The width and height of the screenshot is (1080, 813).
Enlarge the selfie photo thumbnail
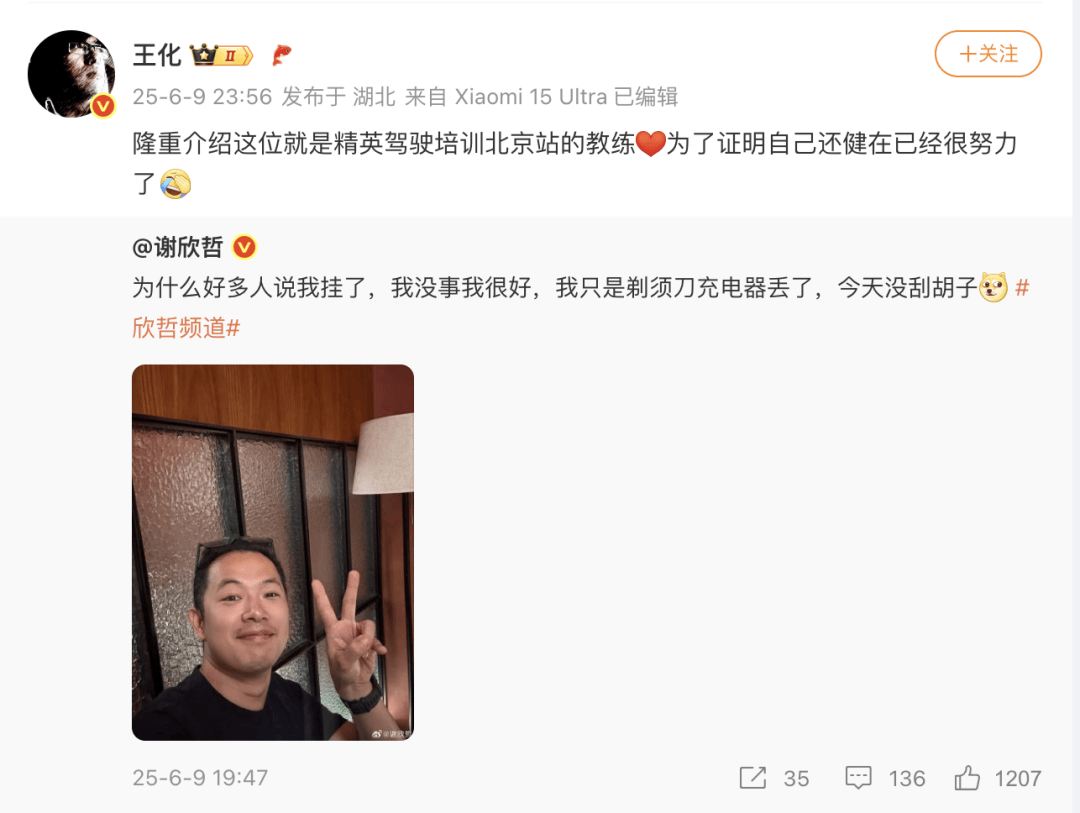[273, 553]
